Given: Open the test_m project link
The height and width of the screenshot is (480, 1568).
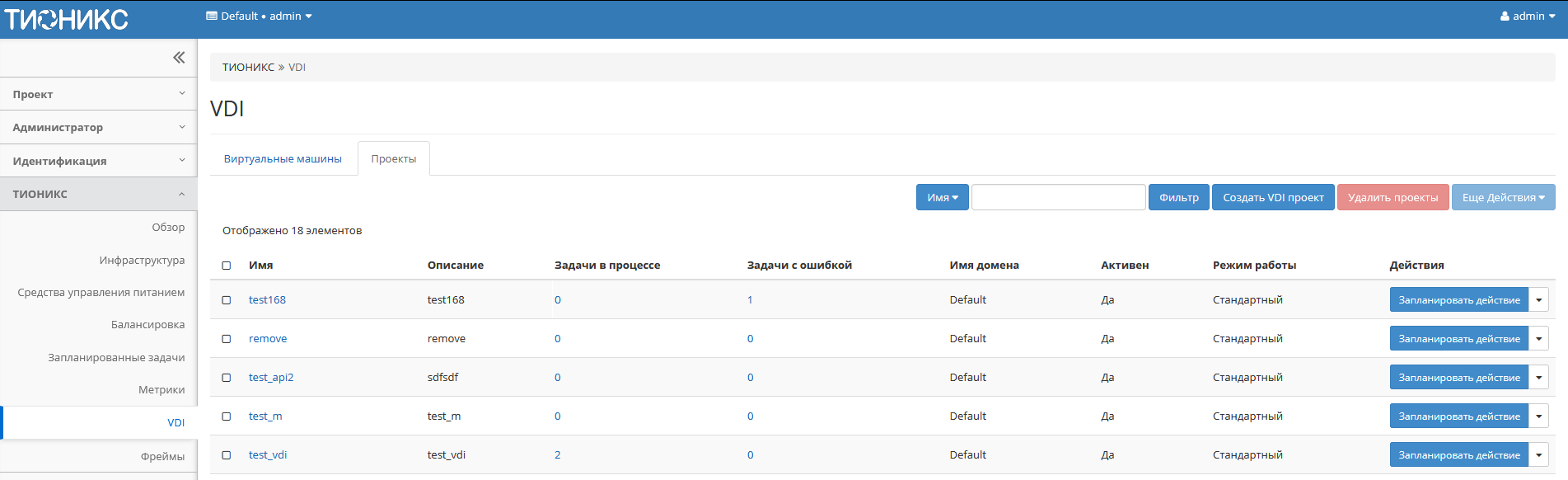Looking at the screenshot, I should [265, 416].
